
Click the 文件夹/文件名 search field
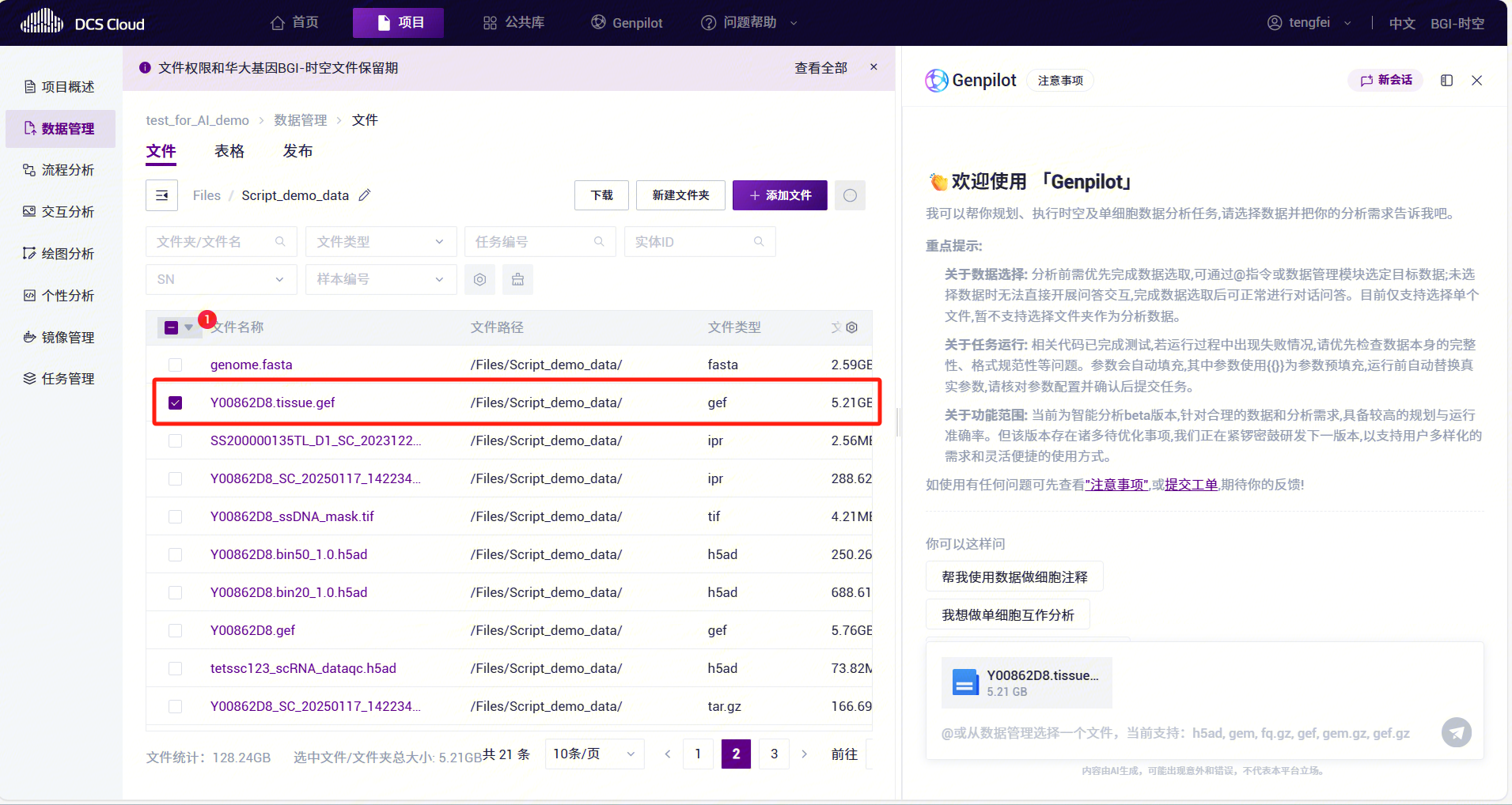(x=214, y=242)
